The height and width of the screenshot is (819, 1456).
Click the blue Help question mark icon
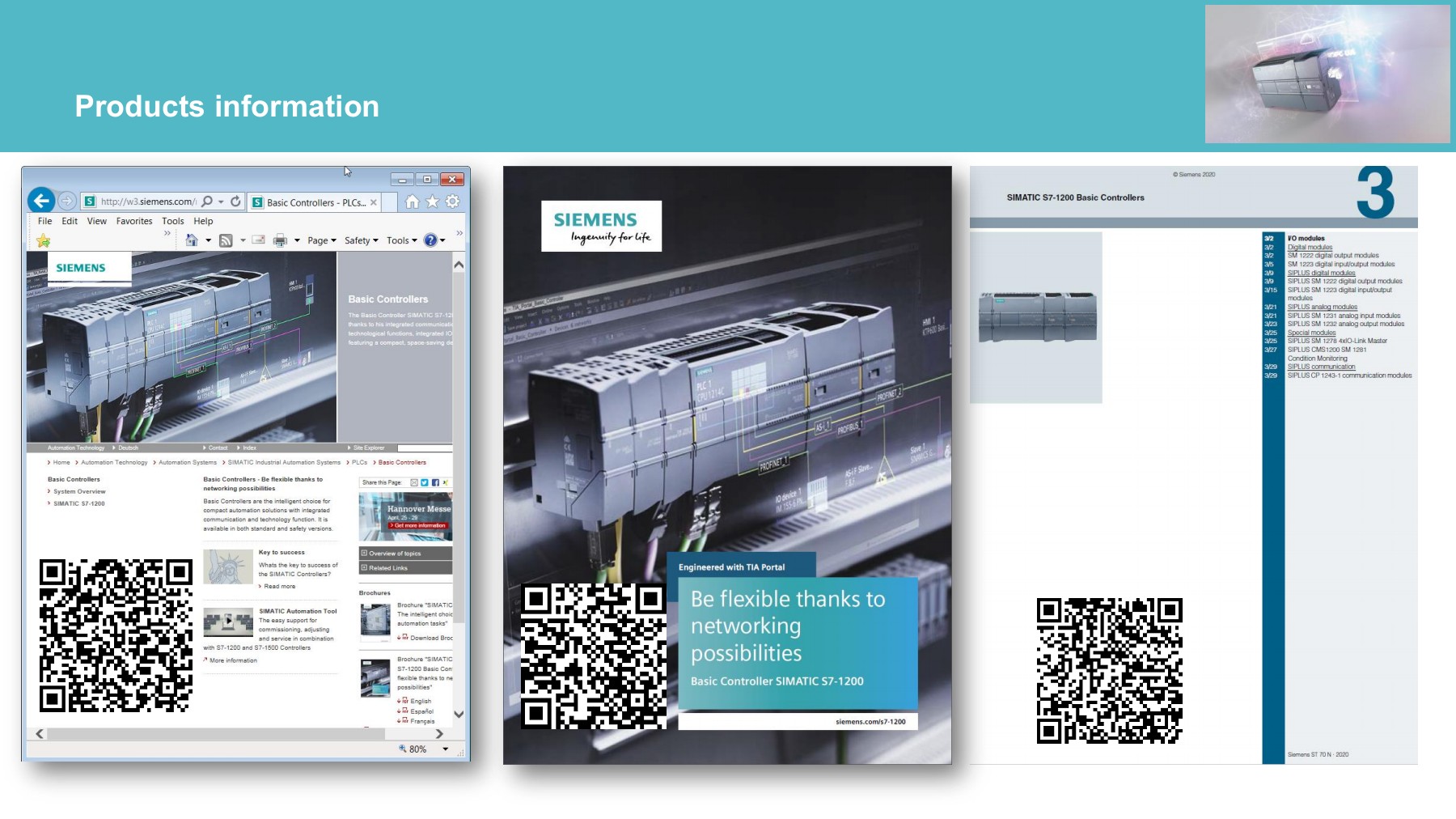(x=430, y=240)
